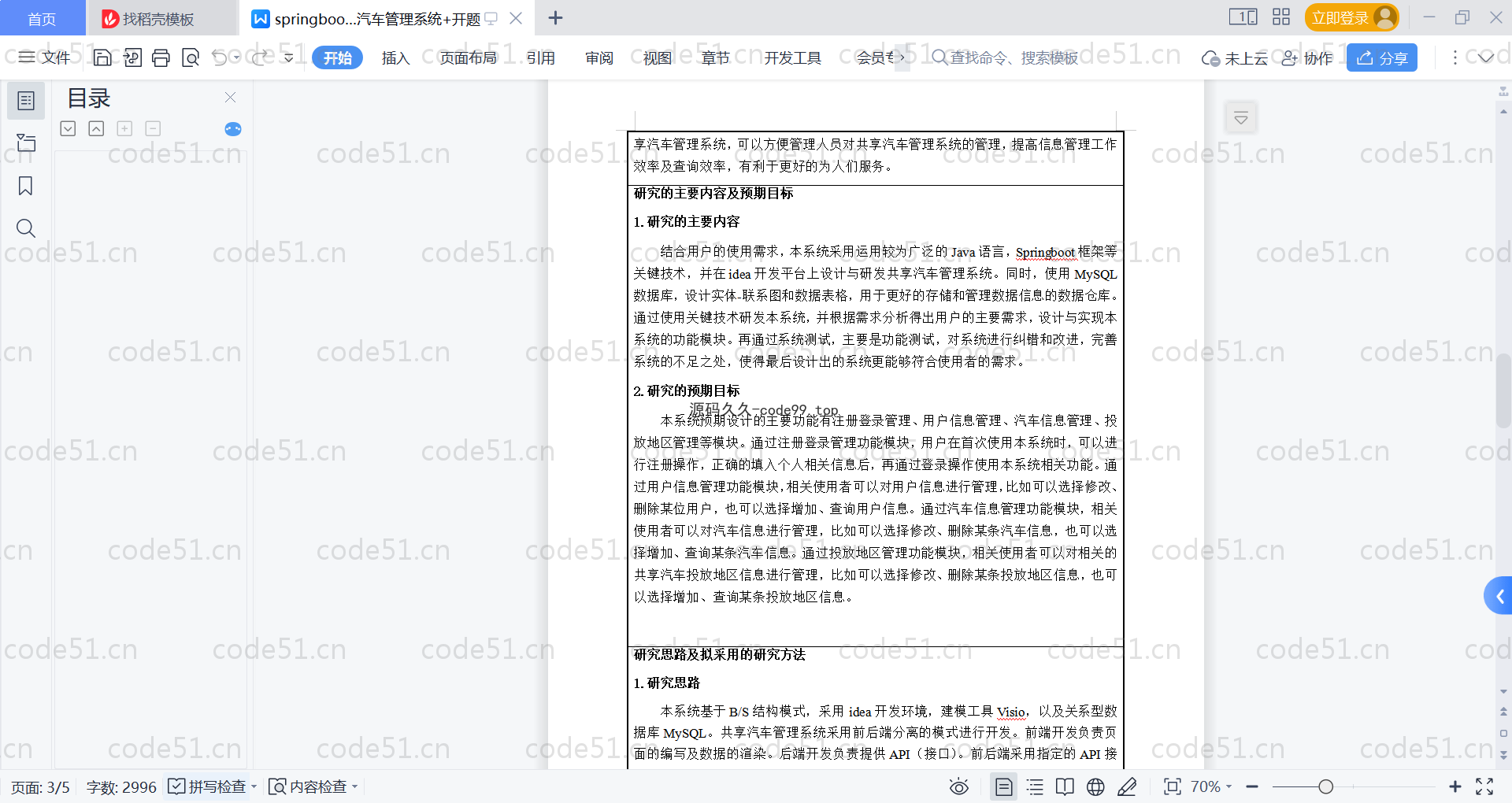Image resolution: width=1512 pixels, height=803 pixels.
Task: Close the 目录 navigation panel
Action: click(231, 98)
